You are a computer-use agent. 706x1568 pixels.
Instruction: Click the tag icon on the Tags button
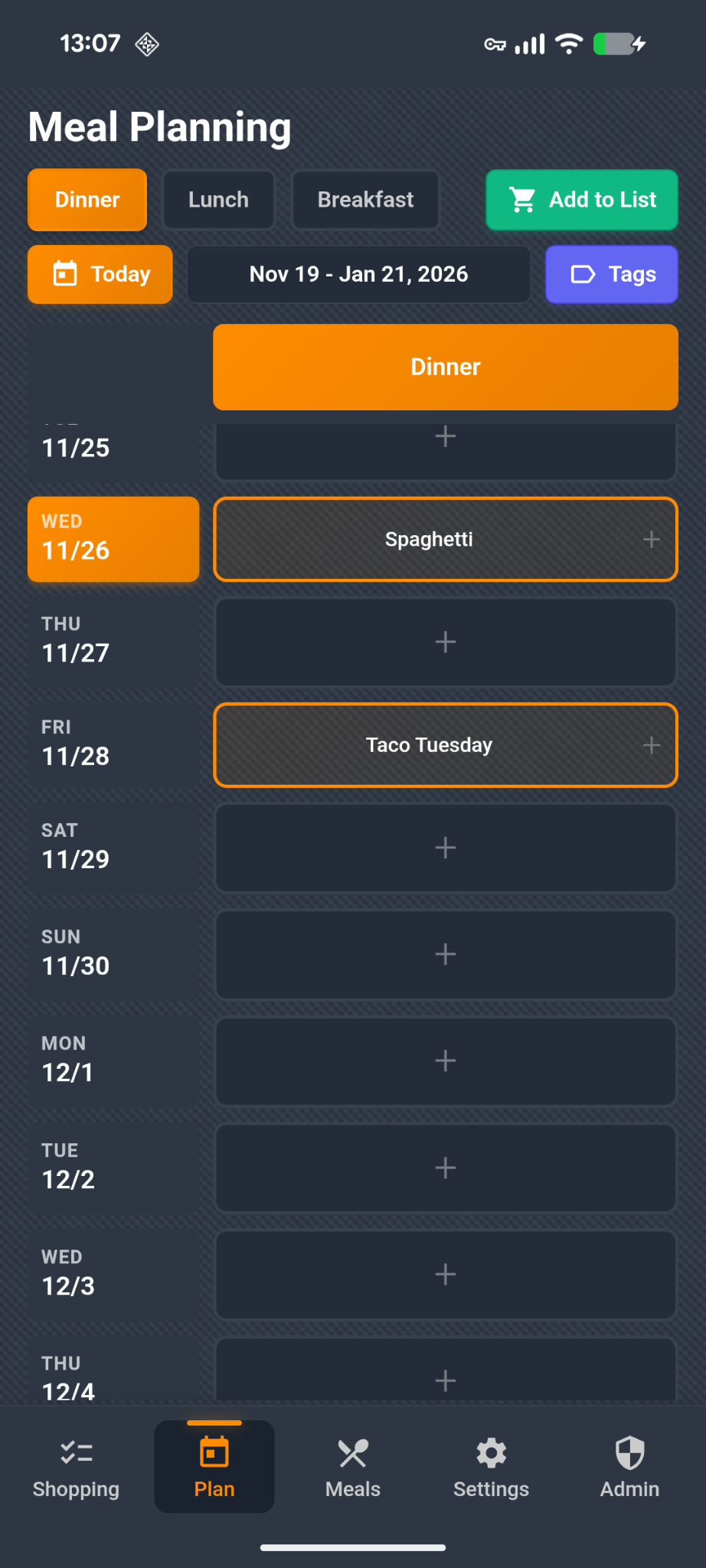pos(583,274)
